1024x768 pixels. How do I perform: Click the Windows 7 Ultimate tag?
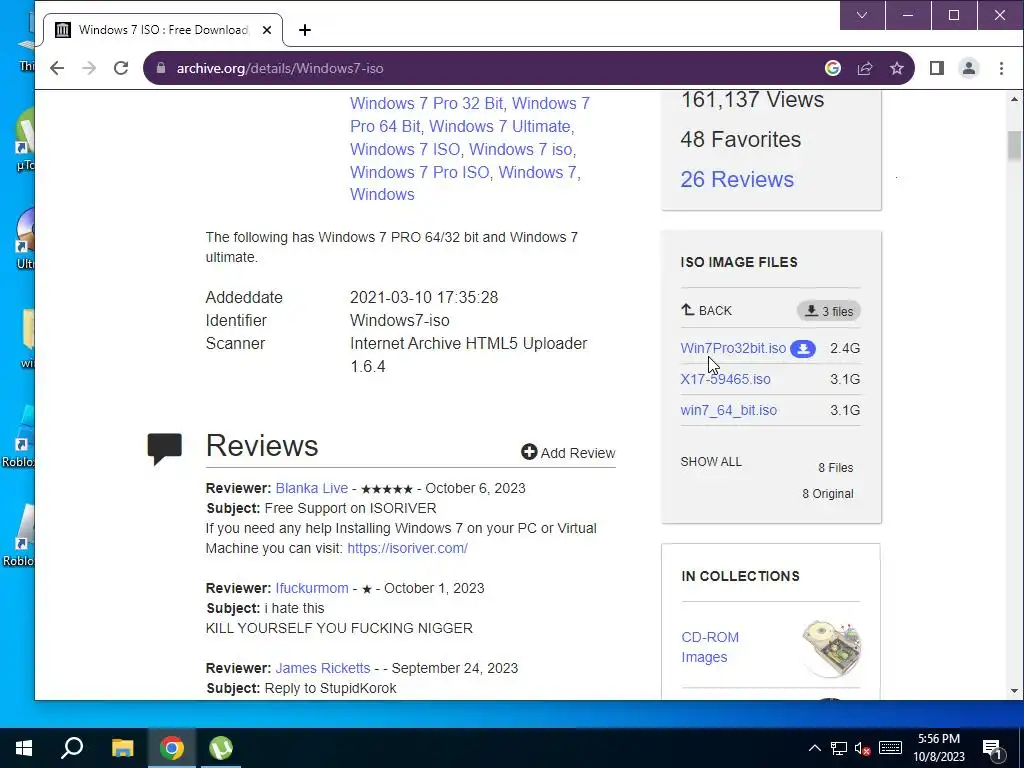coord(500,126)
